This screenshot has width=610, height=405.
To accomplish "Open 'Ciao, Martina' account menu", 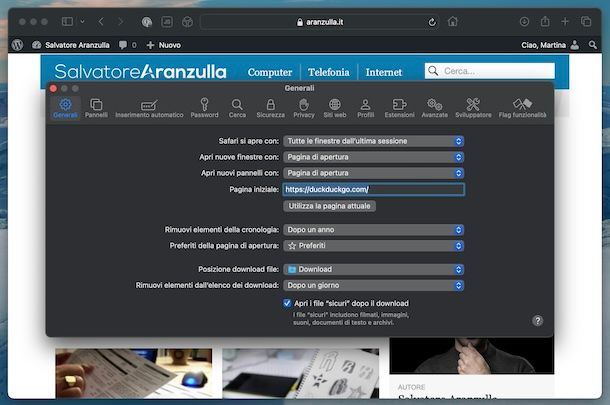I will click(550, 45).
